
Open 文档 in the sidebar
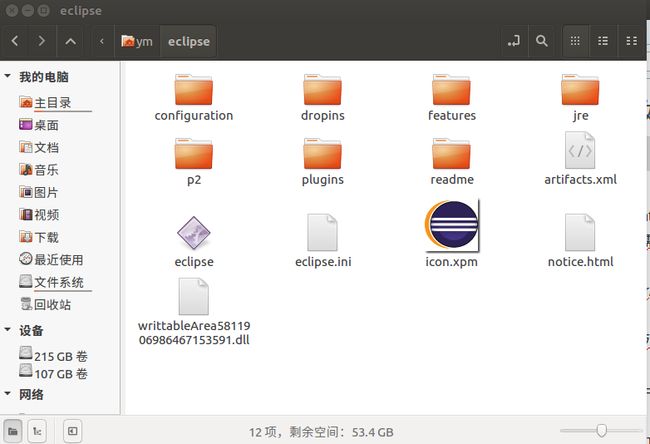39,147
